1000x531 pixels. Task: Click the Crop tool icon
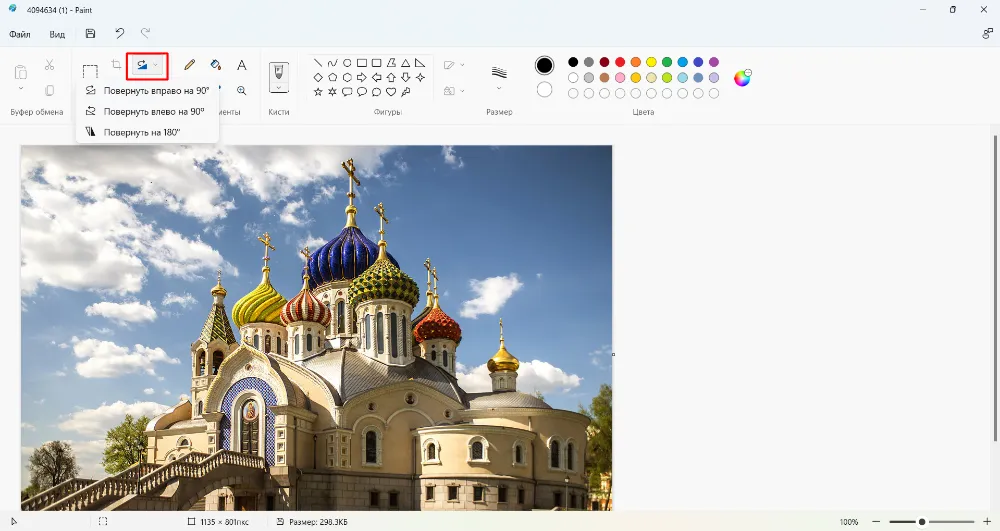click(x=117, y=65)
